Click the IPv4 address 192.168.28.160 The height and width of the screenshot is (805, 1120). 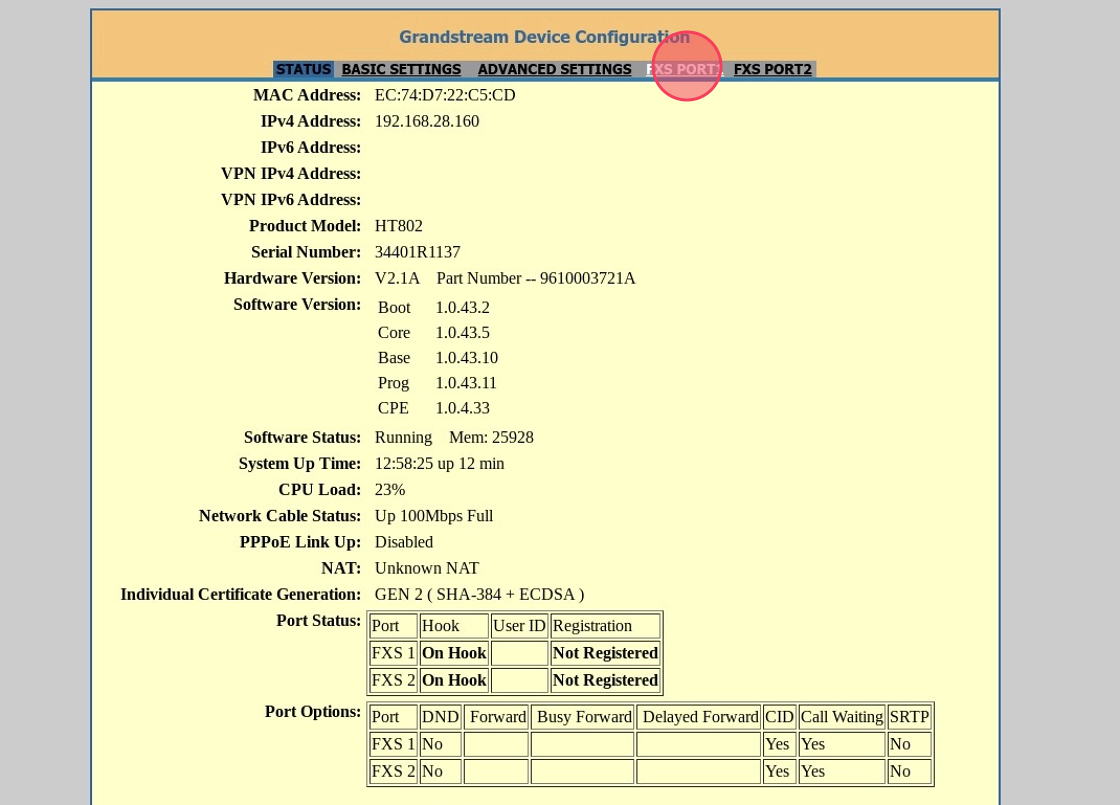coord(427,121)
